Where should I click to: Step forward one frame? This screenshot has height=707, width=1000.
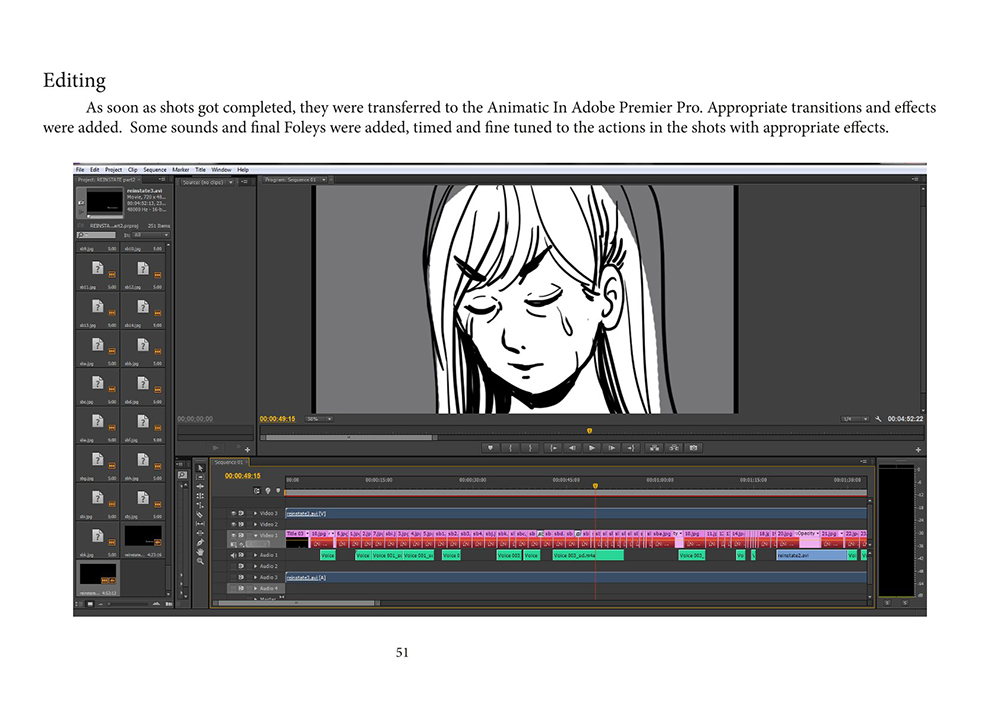(612, 448)
